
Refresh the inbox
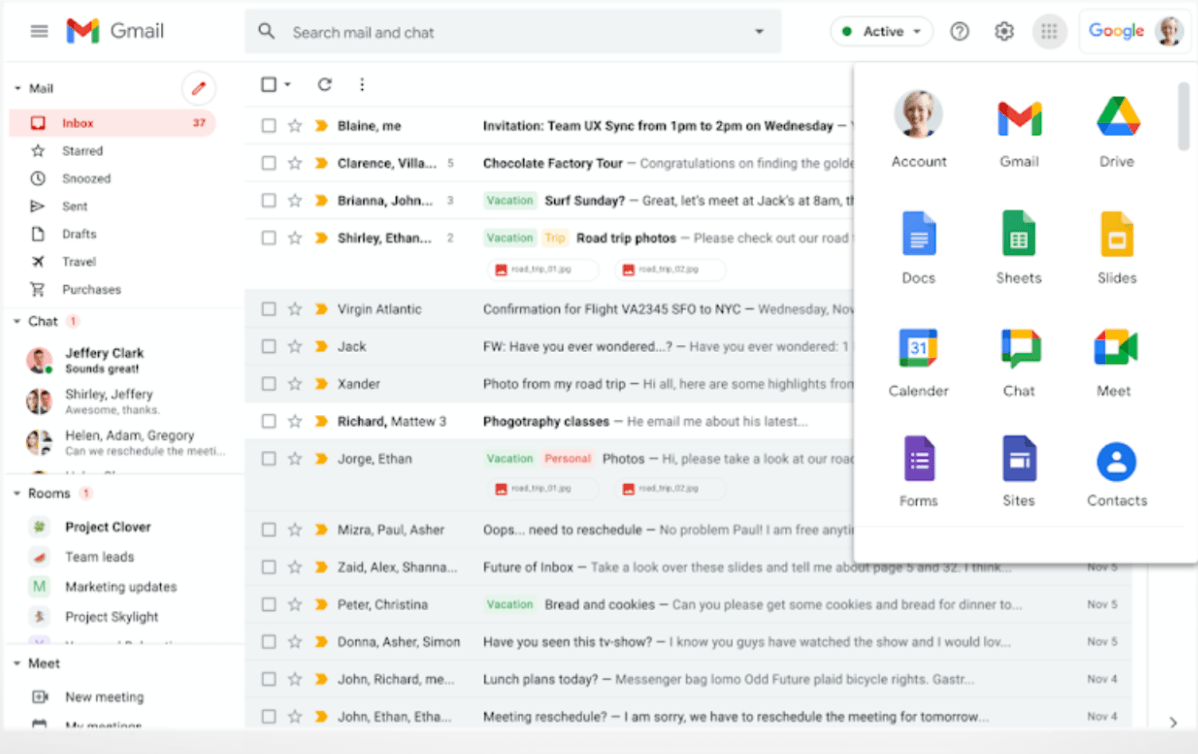click(324, 84)
